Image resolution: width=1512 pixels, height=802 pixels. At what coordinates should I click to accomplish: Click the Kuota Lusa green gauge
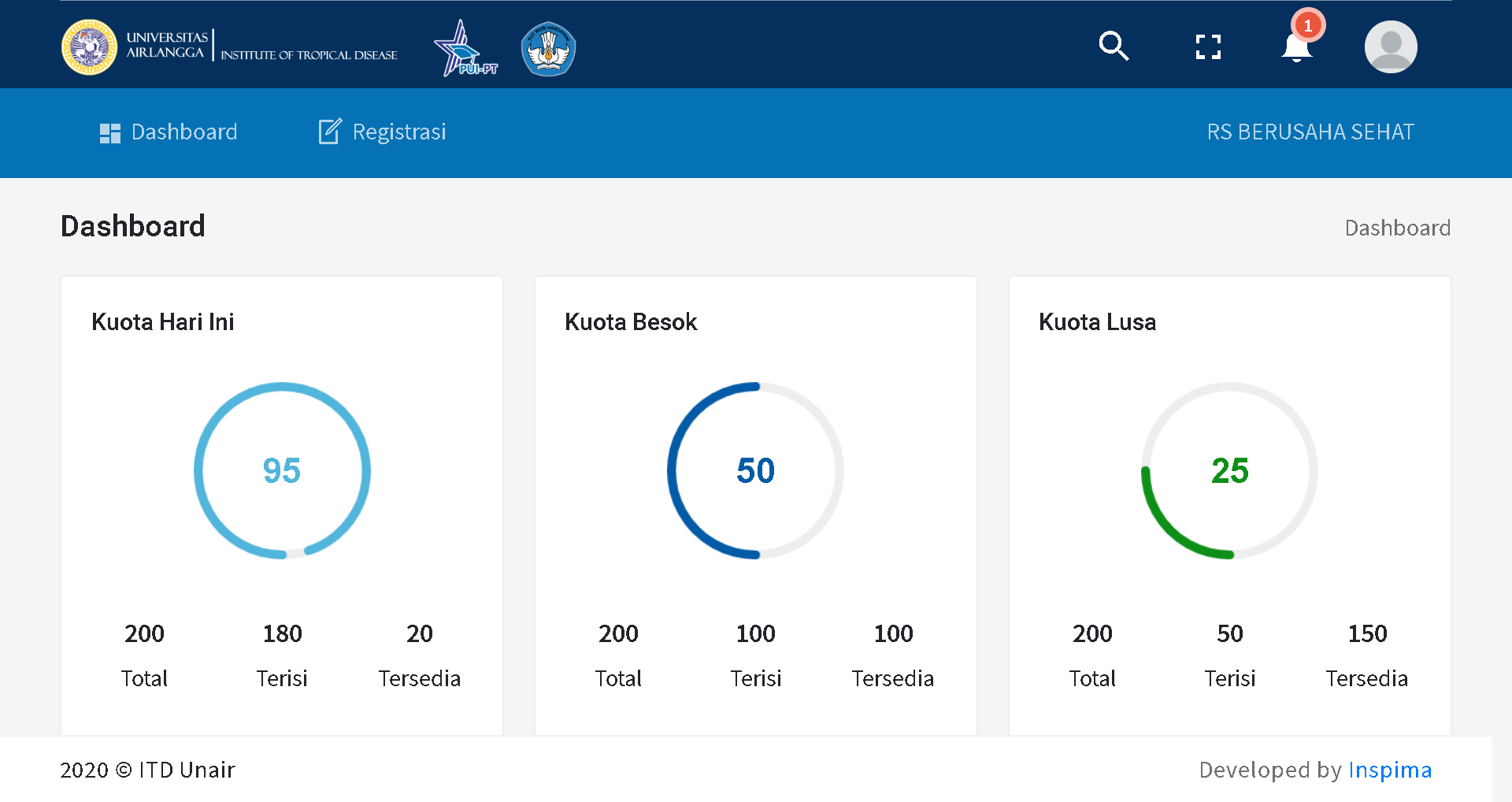[x=1229, y=470]
